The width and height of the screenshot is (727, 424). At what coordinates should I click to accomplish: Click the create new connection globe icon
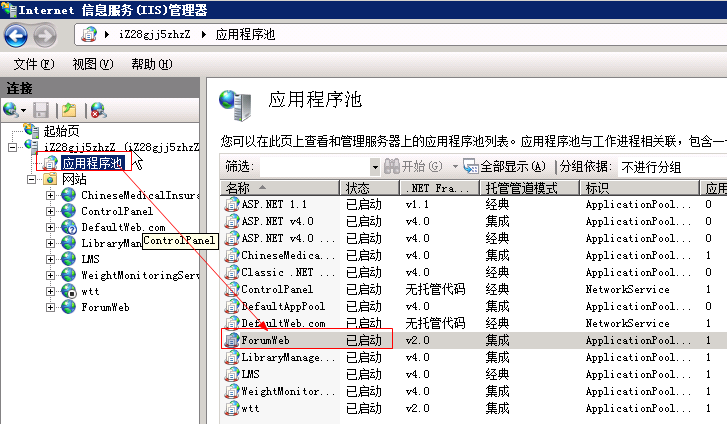(11, 110)
